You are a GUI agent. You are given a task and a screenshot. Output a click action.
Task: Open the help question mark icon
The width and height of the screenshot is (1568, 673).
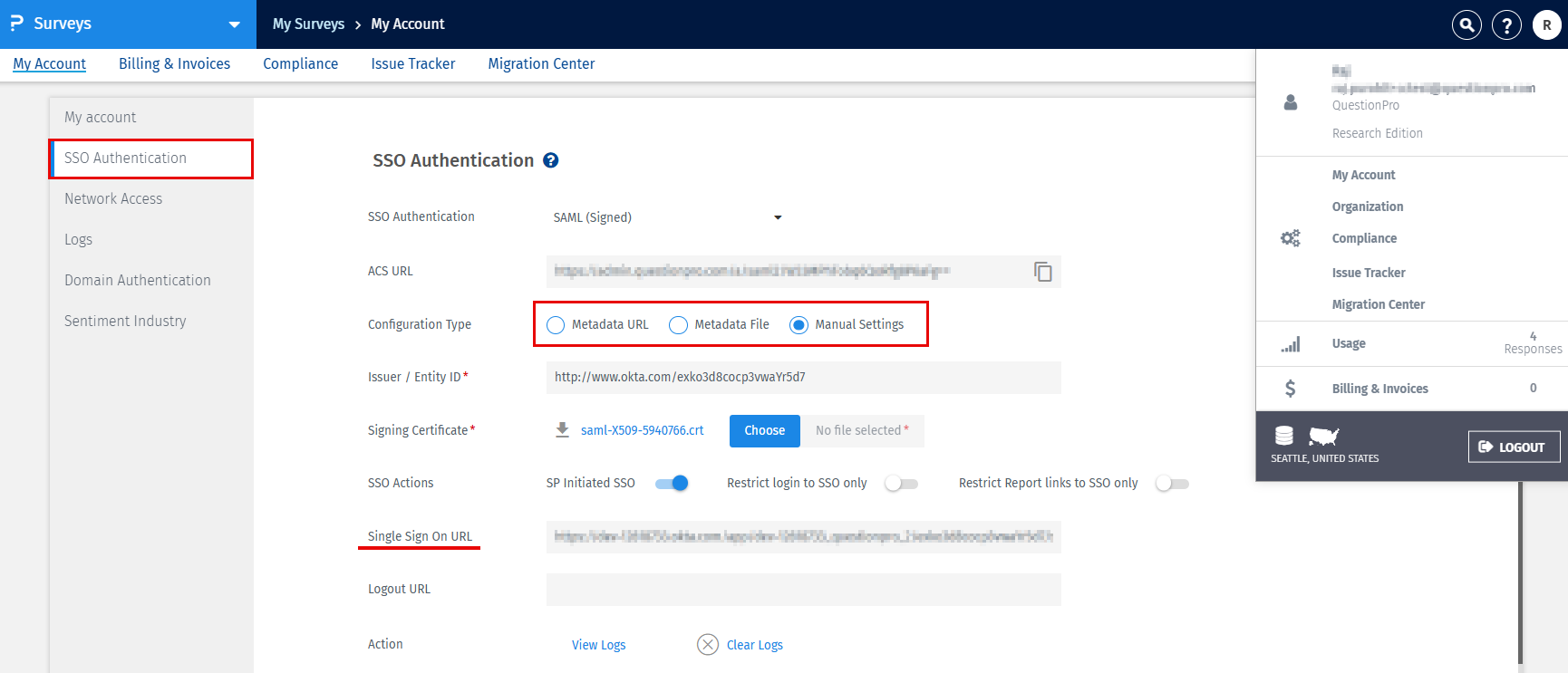pos(1506,24)
